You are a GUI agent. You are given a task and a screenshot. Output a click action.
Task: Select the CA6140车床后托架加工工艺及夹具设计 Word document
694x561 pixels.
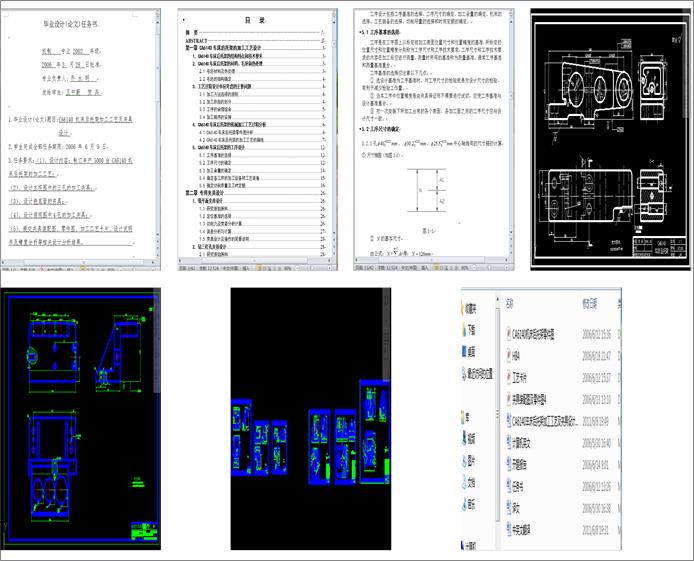542,421
